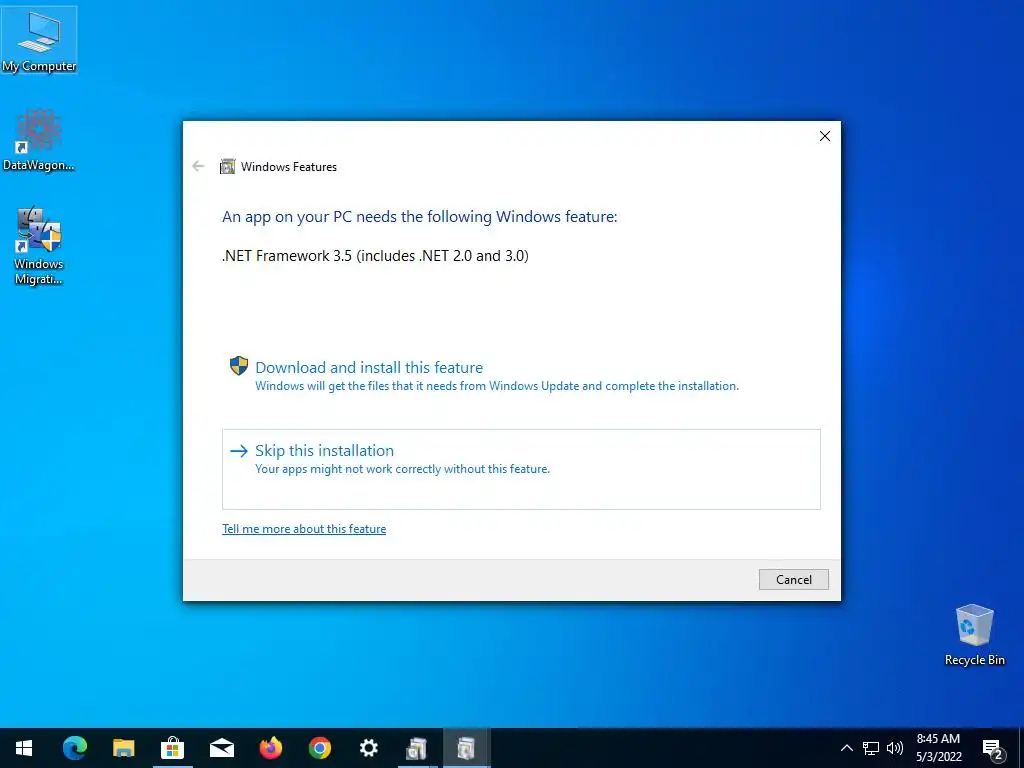Go back using the dialog back arrow

pyautogui.click(x=199, y=167)
